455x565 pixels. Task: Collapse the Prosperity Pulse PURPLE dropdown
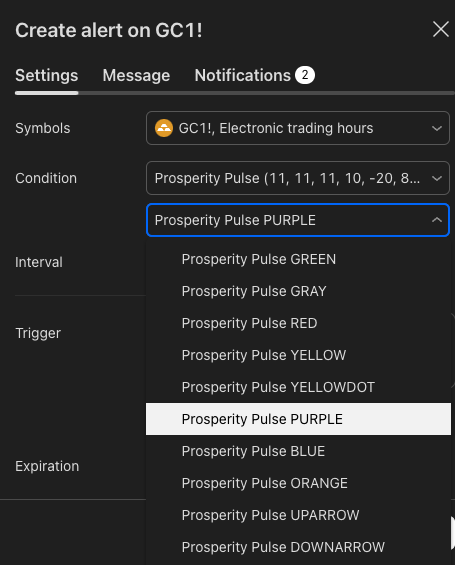(x=437, y=220)
